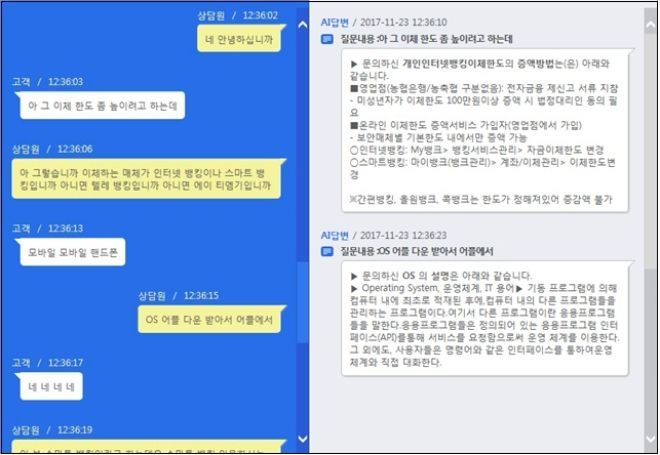Click the chat panel scroll-down arrow
This screenshot has width=660, height=455.
pyautogui.click(x=302, y=439)
